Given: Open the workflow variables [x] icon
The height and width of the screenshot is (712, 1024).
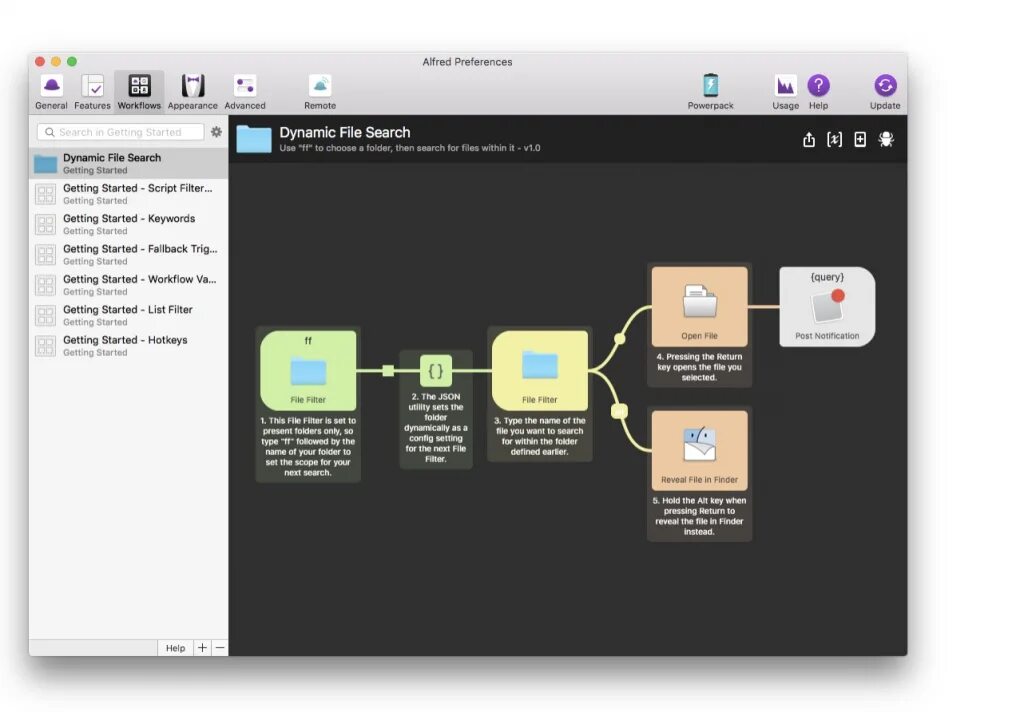Looking at the screenshot, I should click(834, 139).
